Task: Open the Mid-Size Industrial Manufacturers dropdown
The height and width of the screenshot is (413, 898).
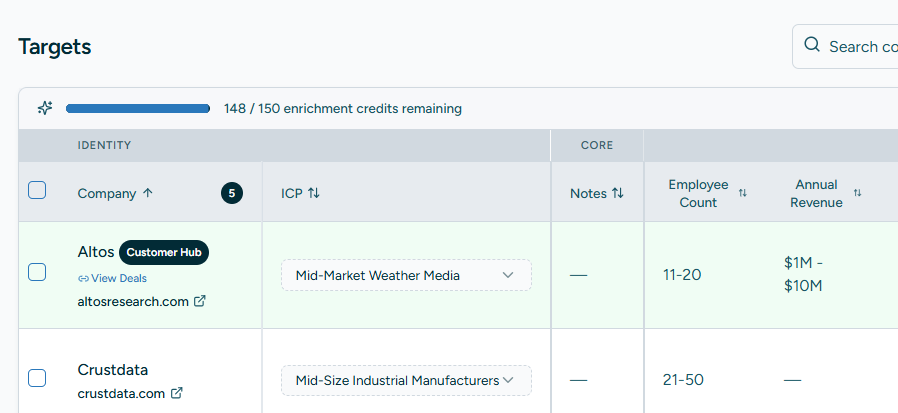Action: [x=406, y=380]
